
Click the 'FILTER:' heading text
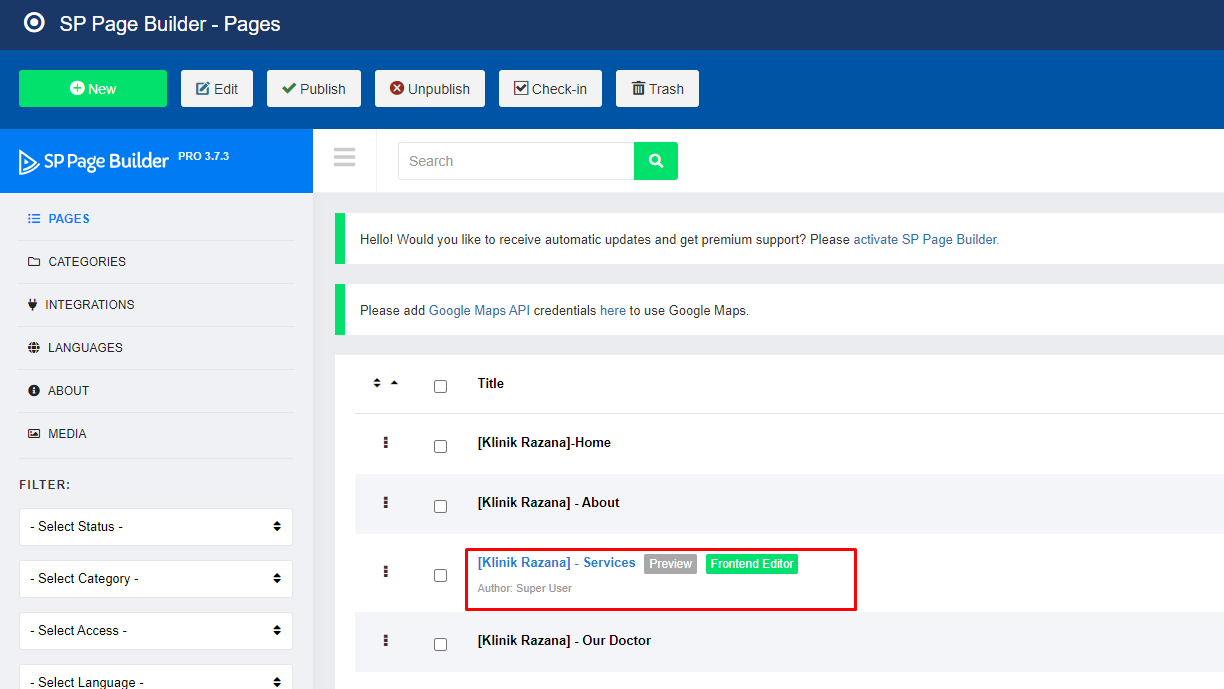45,485
